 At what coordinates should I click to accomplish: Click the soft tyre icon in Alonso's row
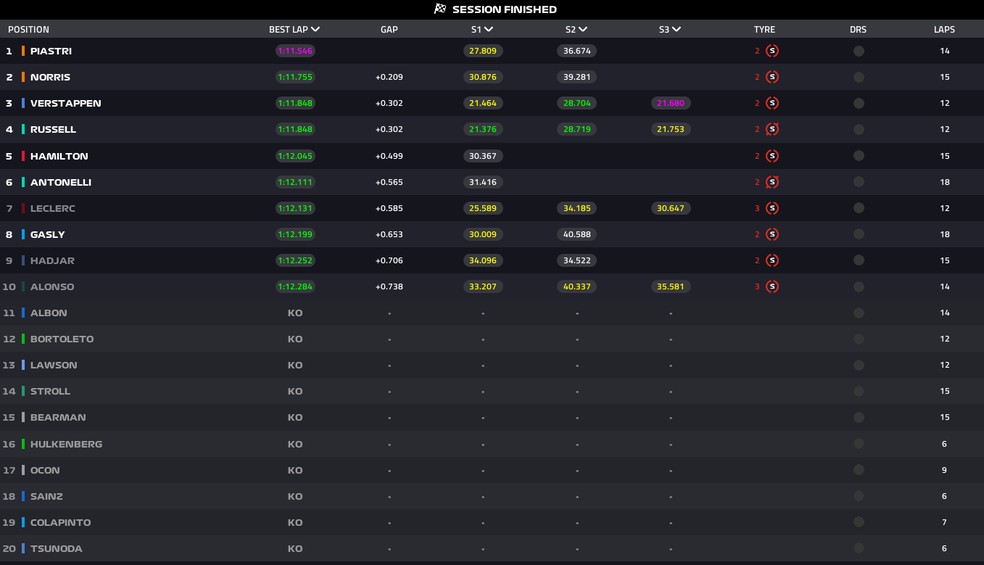[773, 286]
